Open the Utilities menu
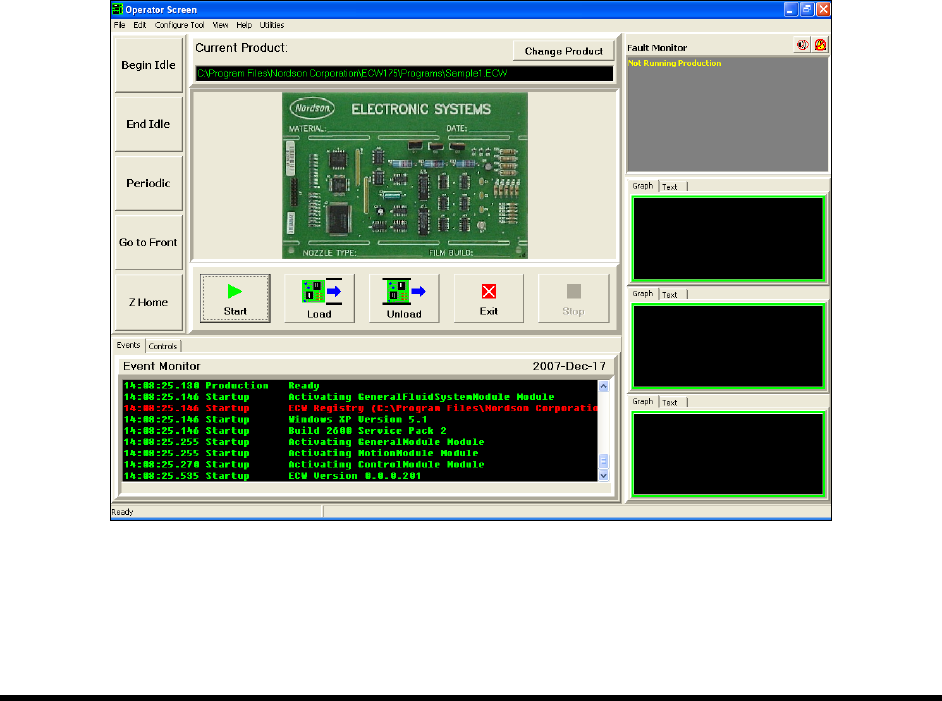 point(272,24)
